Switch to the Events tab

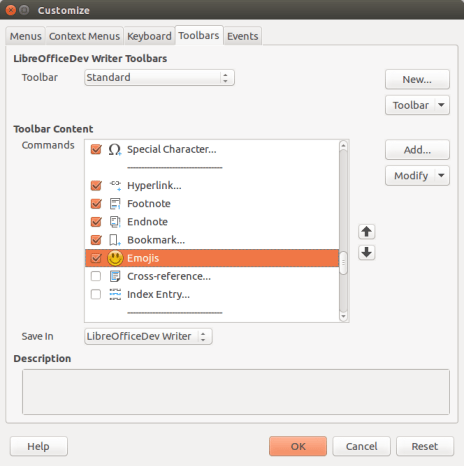click(x=243, y=36)
